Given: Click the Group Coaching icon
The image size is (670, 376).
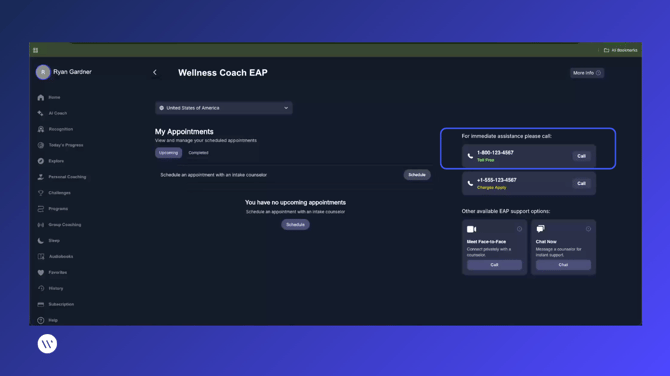Looking at the screenshot, I should [x=41, y=225].
